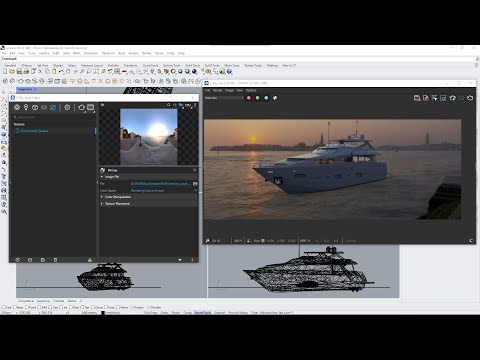Click Paste clipboard icon in Rhino toolbar
This screenshot has height=360, width=480.
coord(54,71)
